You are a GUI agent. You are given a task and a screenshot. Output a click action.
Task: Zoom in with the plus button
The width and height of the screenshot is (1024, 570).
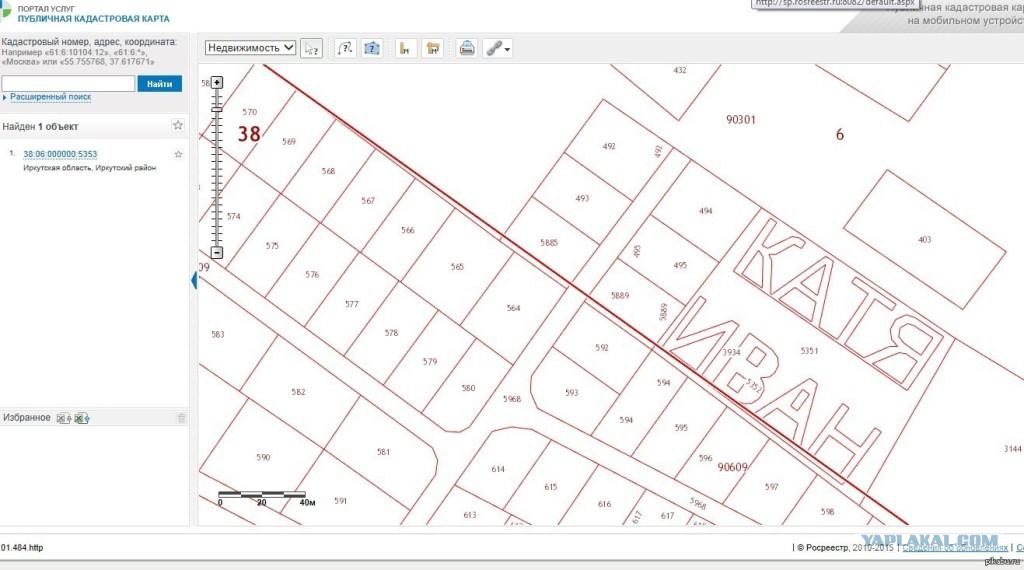(217, 82)
